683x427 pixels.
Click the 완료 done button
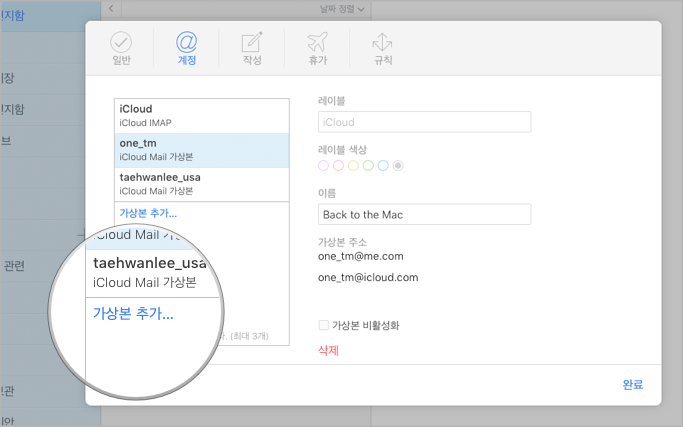coord(632,384)
